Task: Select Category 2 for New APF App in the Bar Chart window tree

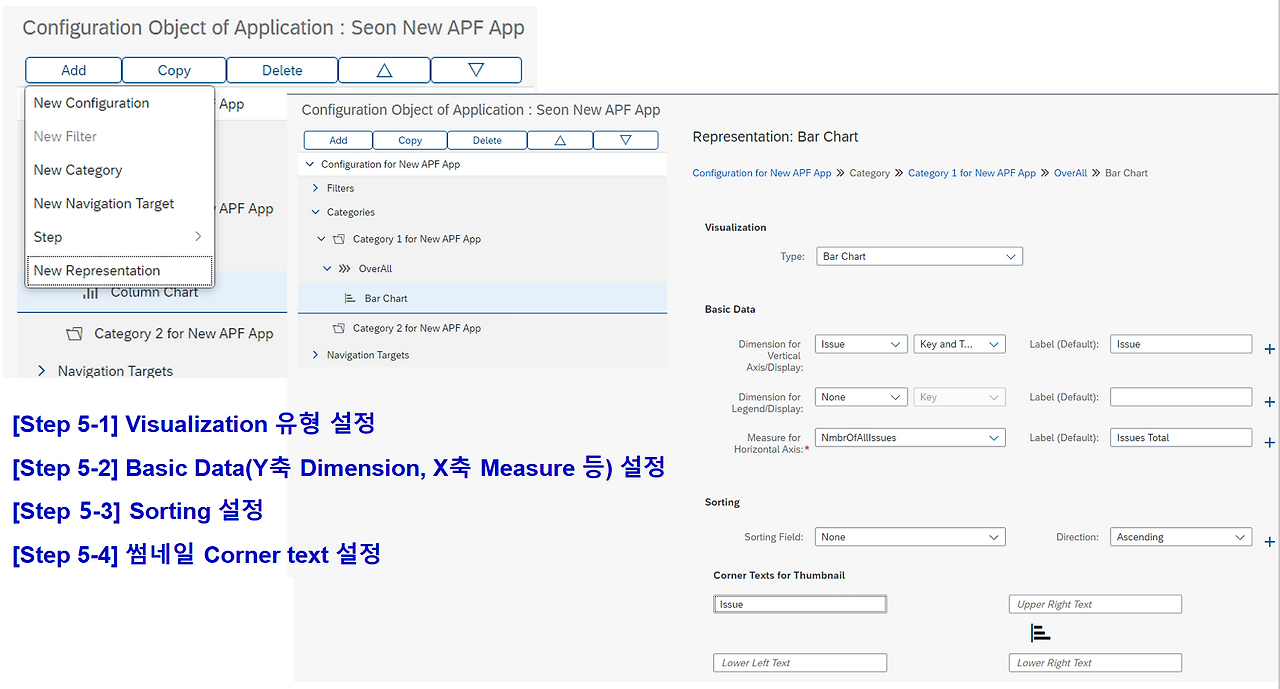Action: [483, 328]
